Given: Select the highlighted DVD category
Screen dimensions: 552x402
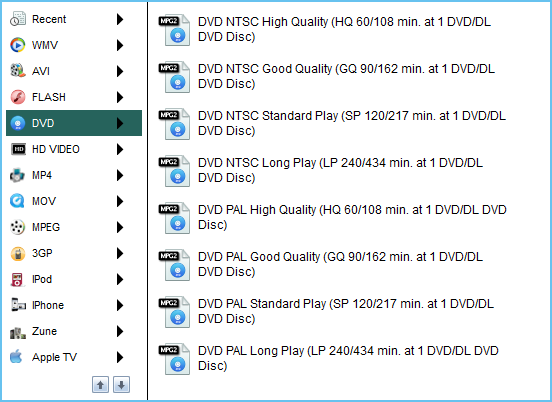Looking at the screenshot, I should pos(74,123).
